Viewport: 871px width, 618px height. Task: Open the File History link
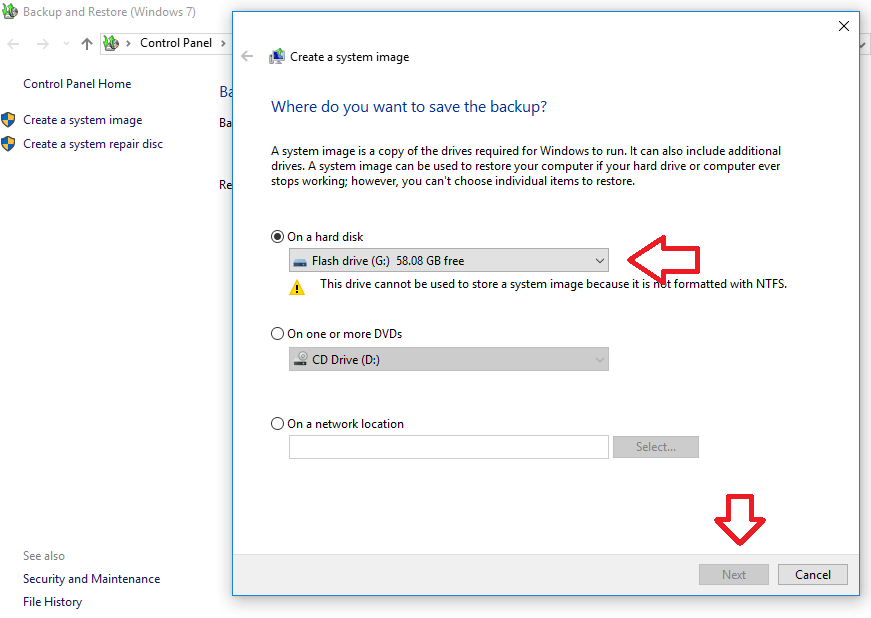52,602
